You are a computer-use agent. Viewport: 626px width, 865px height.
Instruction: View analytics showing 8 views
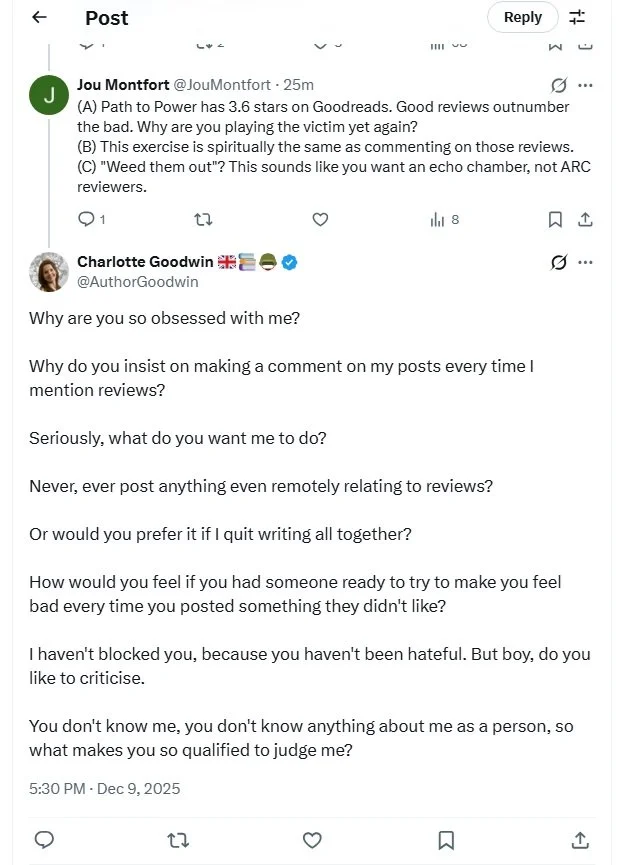[445, 220]
